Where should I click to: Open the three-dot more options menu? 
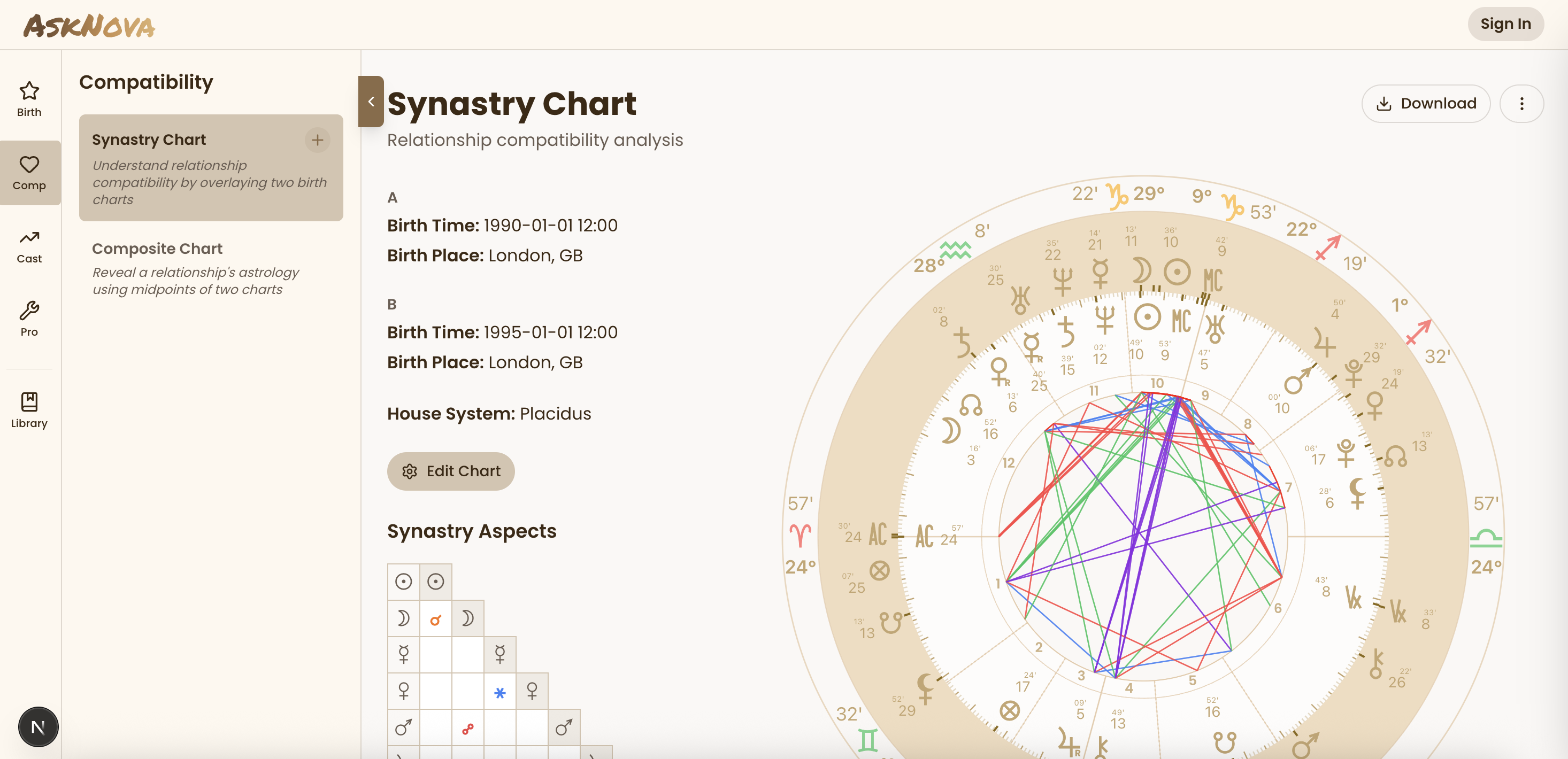point(1521,103)
